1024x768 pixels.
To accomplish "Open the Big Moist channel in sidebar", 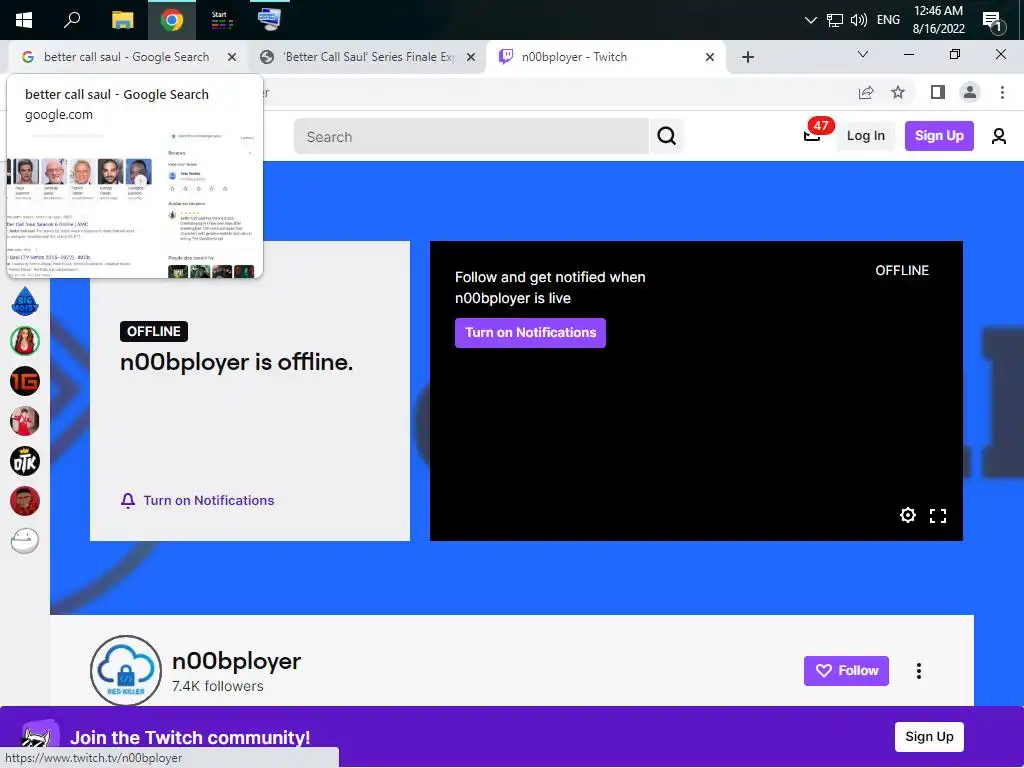I will (x=25, y=301).
